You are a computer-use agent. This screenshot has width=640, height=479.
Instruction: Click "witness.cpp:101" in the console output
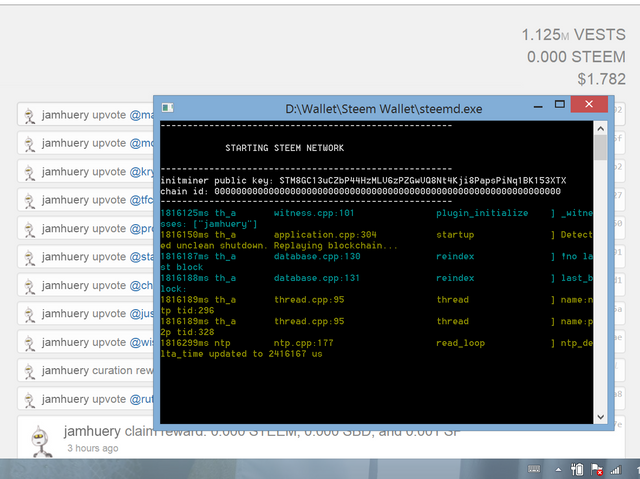click(x=314, y=213)
